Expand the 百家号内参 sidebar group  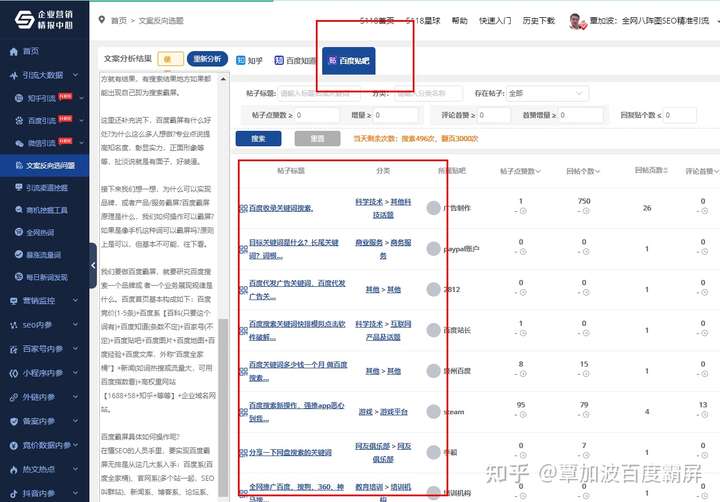click(76, 349)
